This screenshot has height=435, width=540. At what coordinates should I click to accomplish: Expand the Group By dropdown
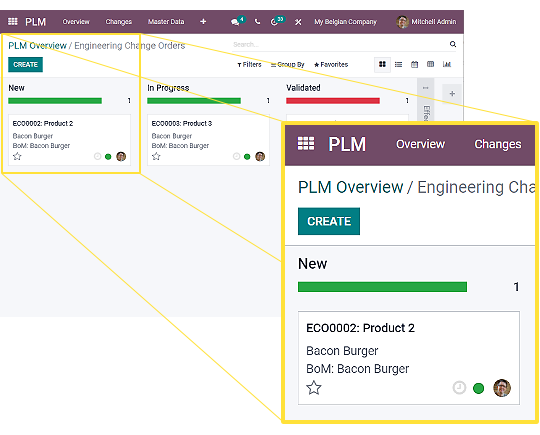coord(288,64)
